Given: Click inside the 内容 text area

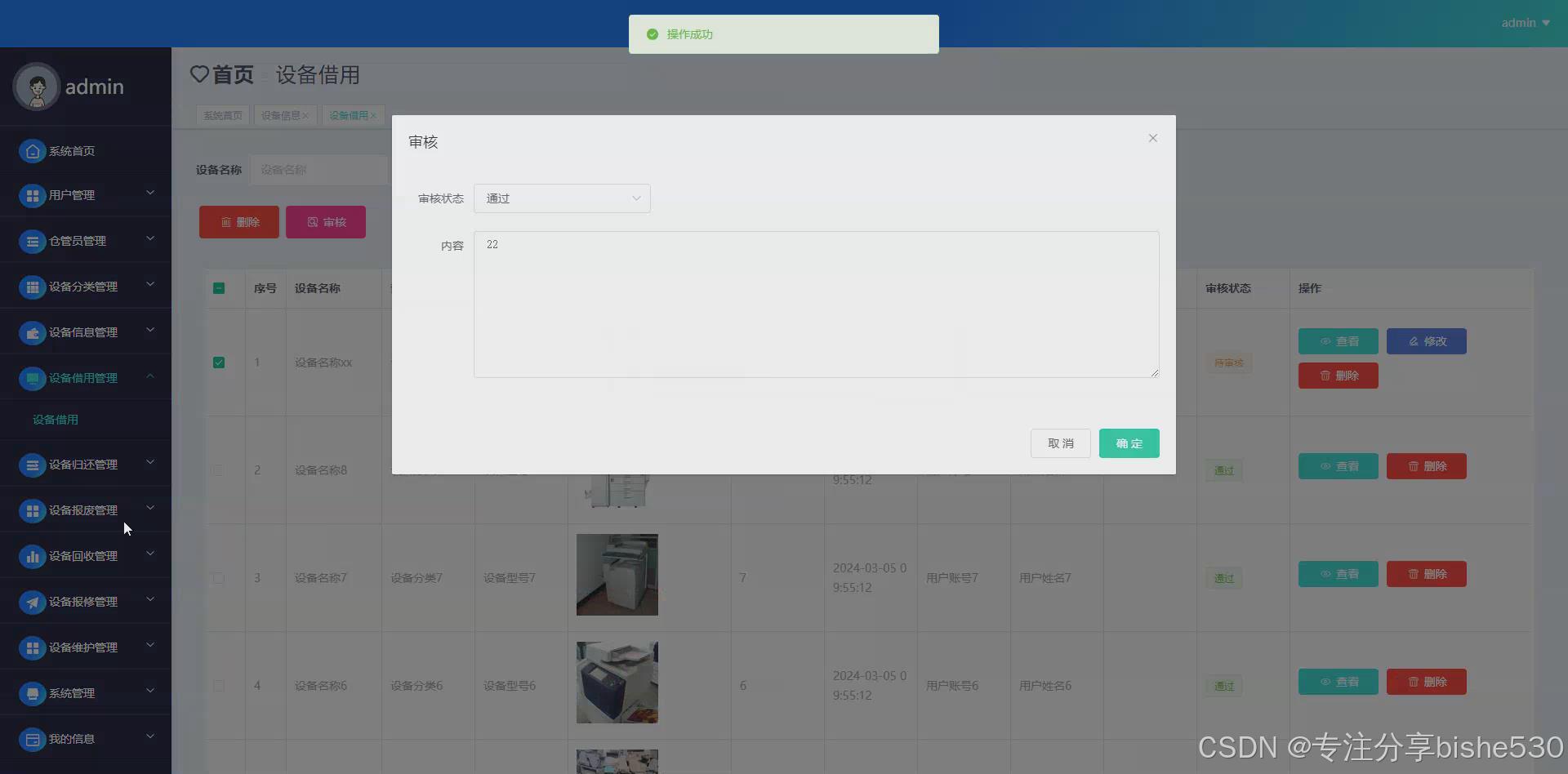Looking at the screenshot, I should [x=816, y=305].
